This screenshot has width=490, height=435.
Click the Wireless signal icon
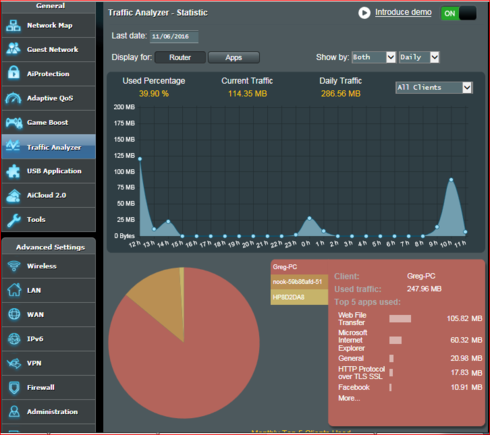(14, 266)
